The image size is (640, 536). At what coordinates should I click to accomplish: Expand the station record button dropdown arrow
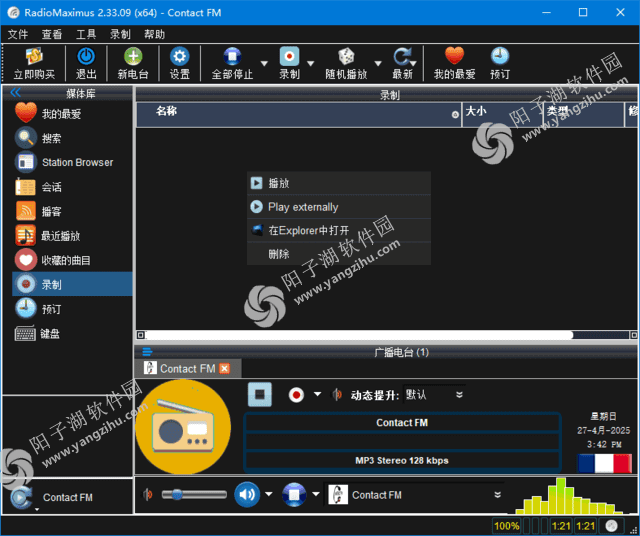pos(317,394)
